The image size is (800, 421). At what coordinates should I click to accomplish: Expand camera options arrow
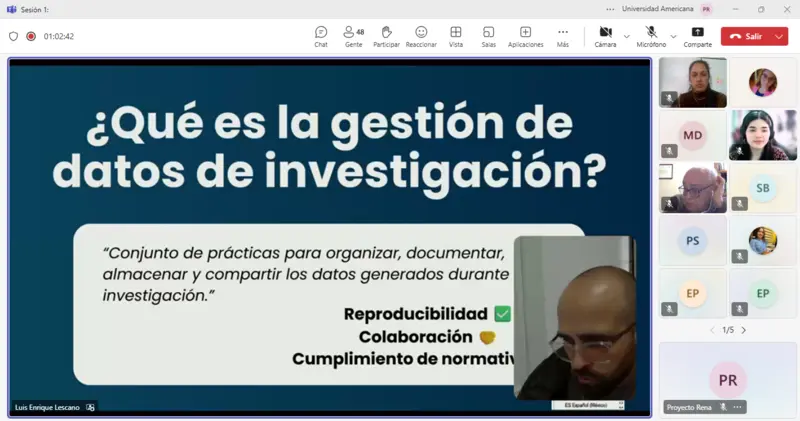pyautogui.click(x=627, y=37)
